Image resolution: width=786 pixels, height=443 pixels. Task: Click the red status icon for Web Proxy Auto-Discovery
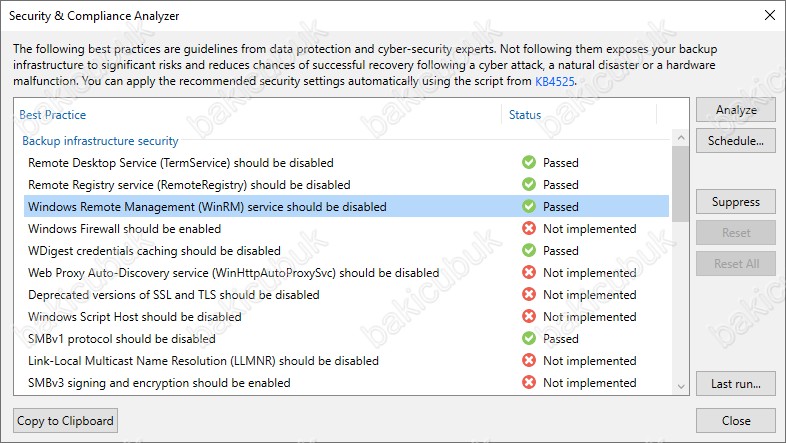(x=528, y=273)
